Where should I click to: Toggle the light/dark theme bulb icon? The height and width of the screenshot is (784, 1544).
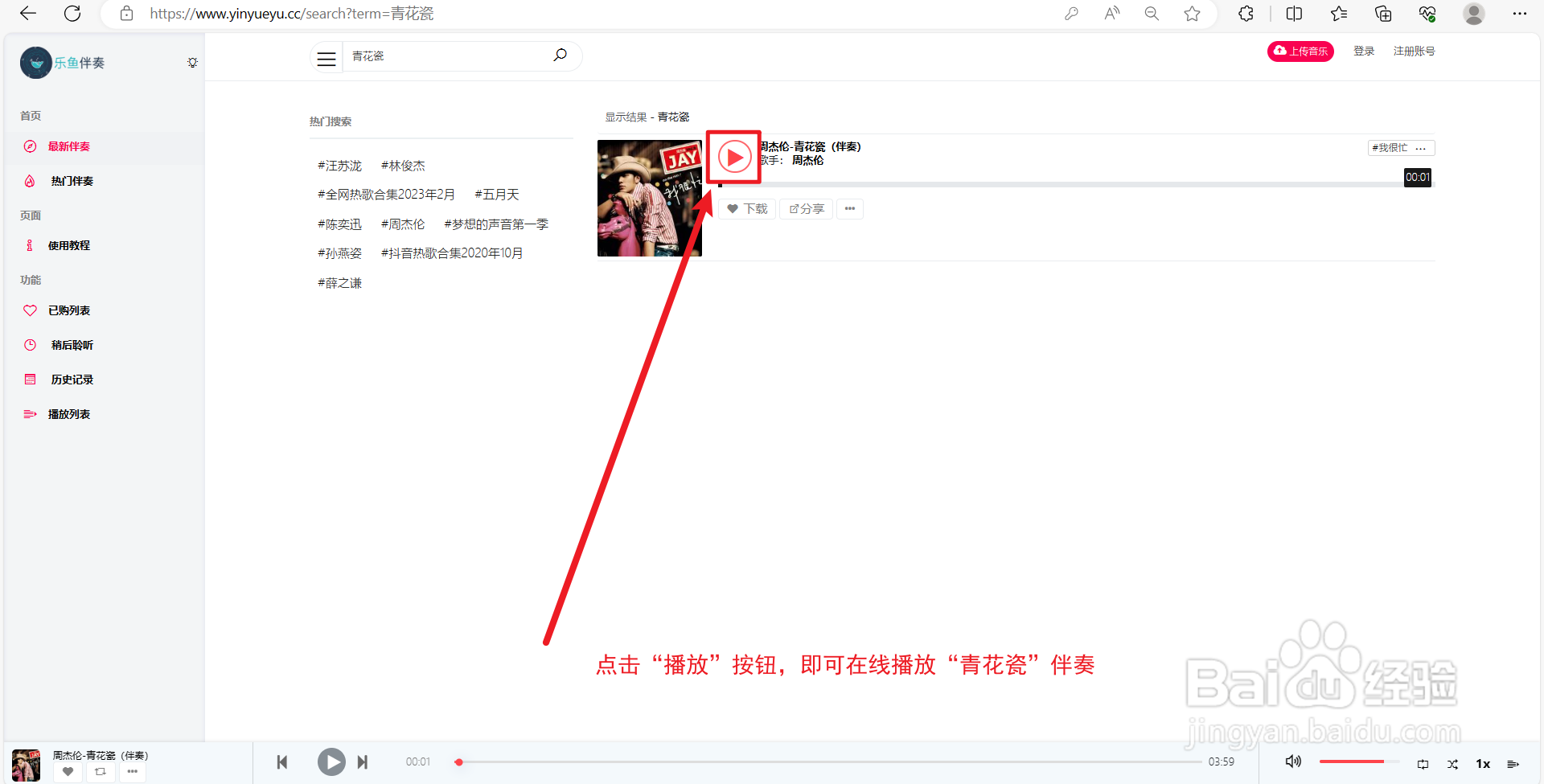tap(192, 63)
